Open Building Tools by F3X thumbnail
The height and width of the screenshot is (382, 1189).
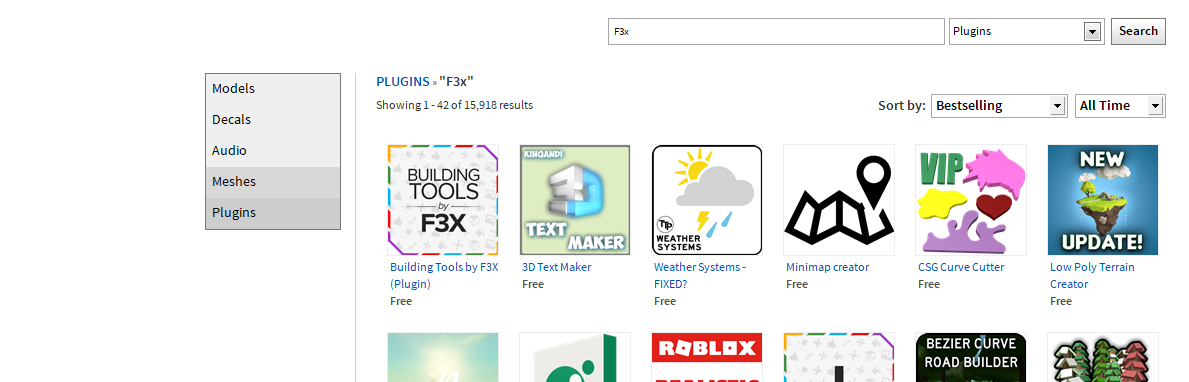coord(443,200)
